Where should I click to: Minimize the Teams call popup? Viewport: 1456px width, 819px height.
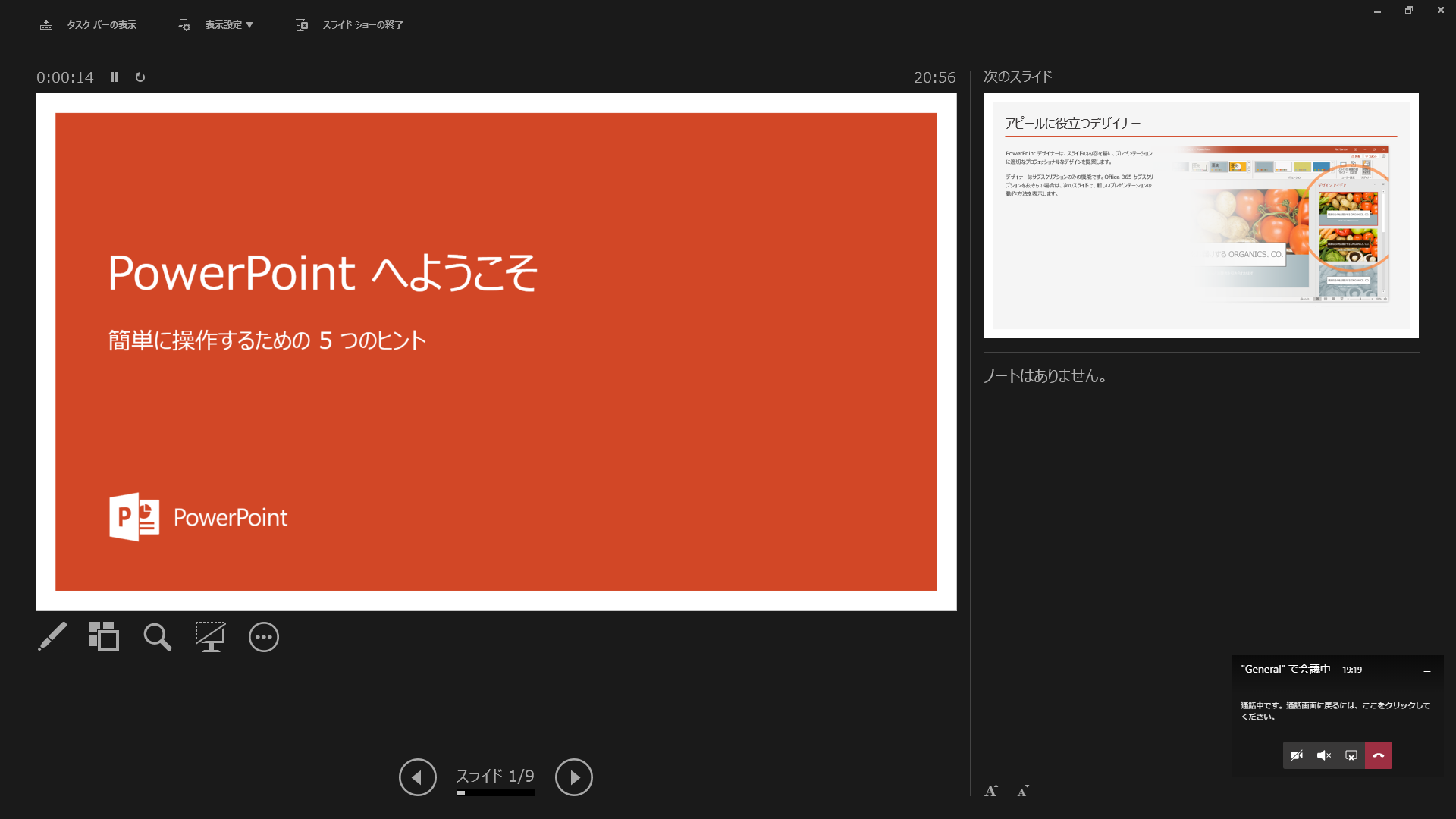tap(1427, 670)
